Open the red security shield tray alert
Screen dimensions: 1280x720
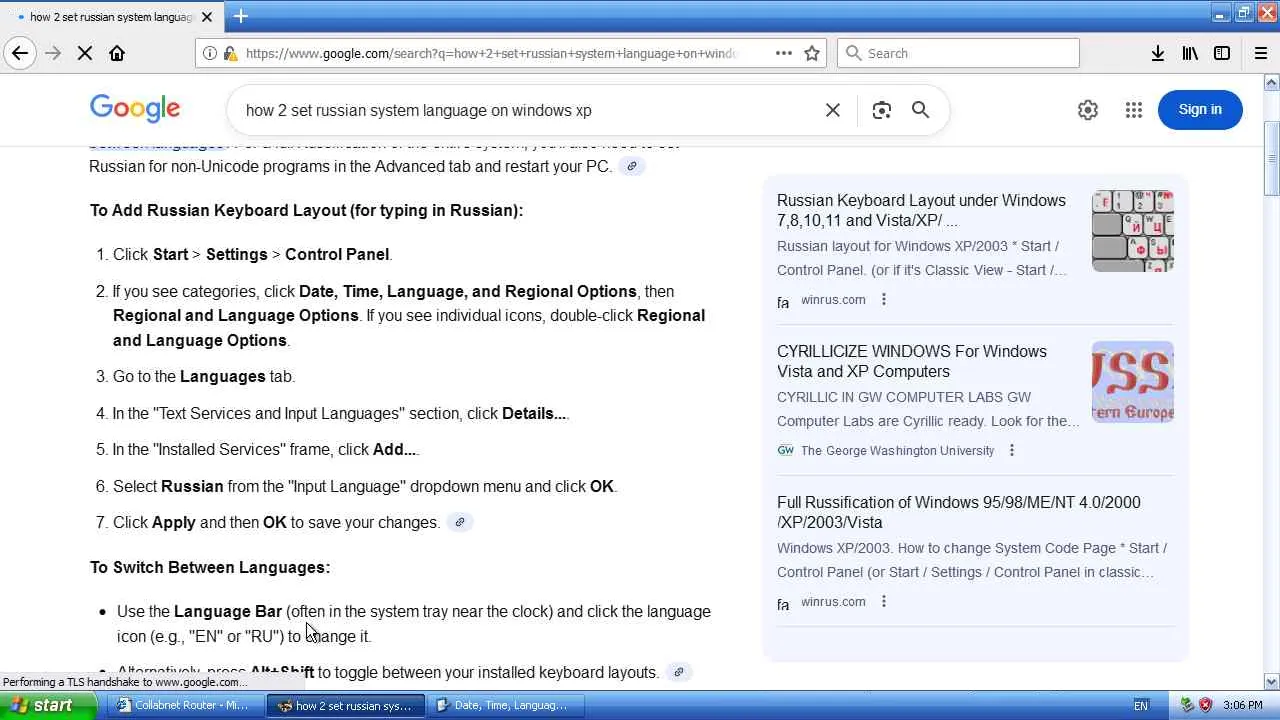click(x=1206, y=705)
